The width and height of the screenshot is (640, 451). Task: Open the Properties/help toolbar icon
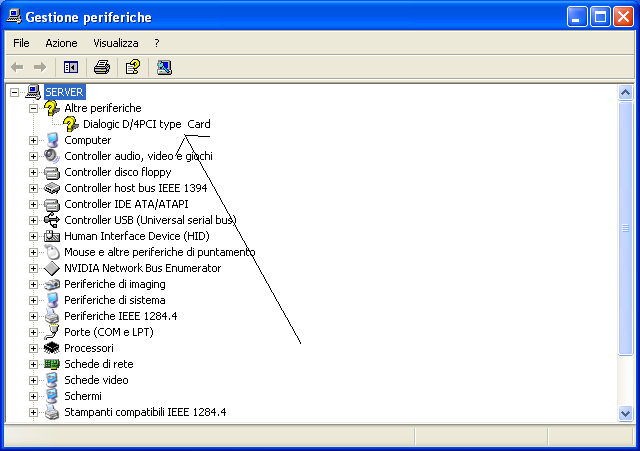point(133,67)
